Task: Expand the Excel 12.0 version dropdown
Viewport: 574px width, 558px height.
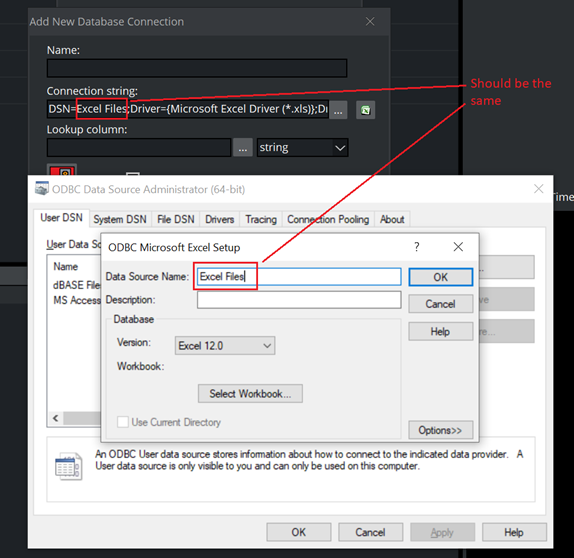Action: [225, 346]
